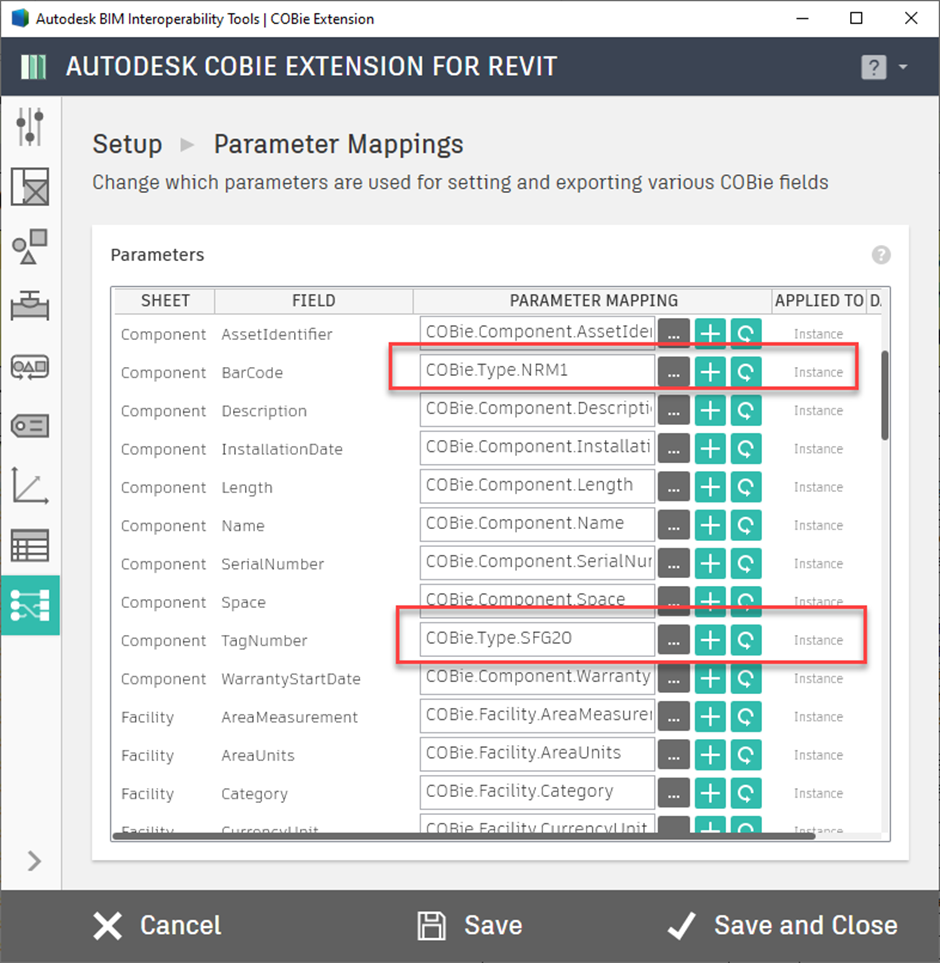Image resolution: width=940 pixels, height=963 pixels.
Task: Open the General settings sliders icon in sidebar
Action: pyautogui.click(x=30, y=127)
